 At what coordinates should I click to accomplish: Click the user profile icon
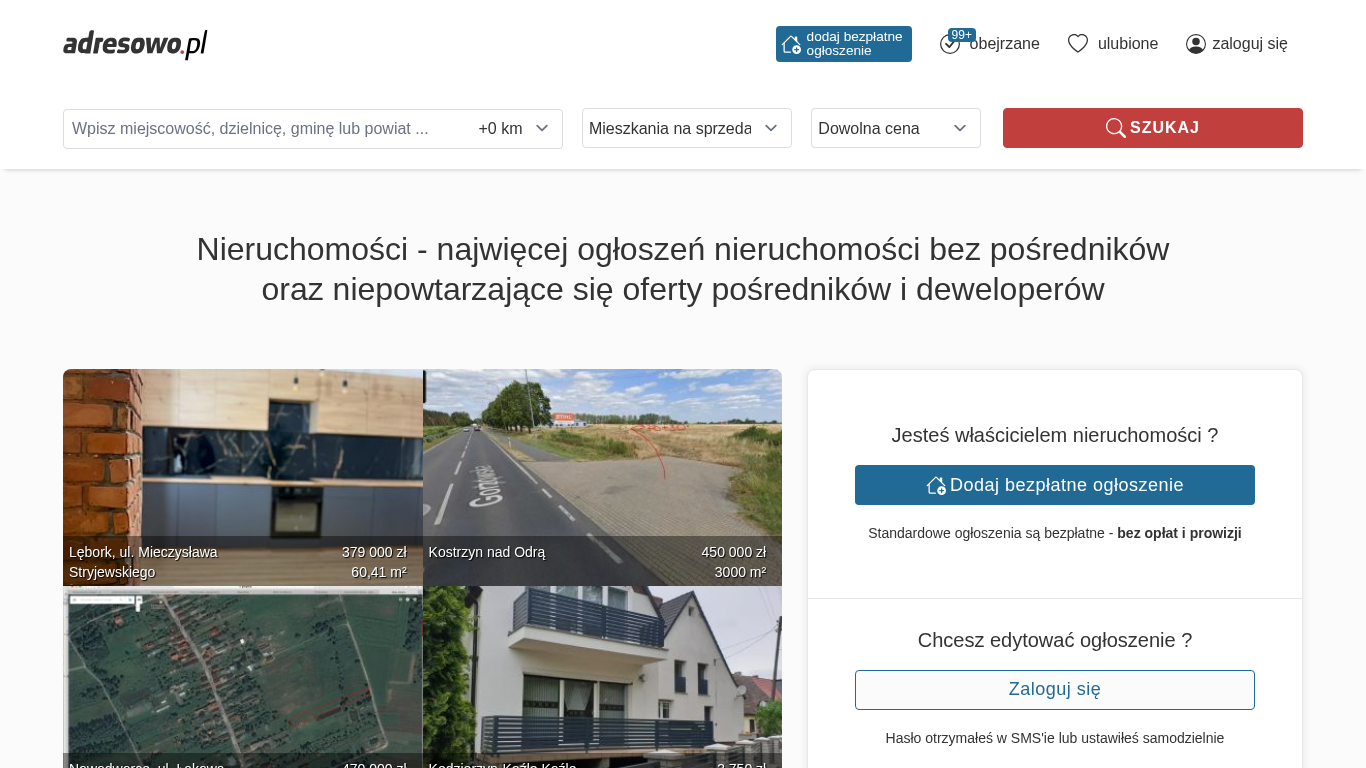(x=1195, y=44)
